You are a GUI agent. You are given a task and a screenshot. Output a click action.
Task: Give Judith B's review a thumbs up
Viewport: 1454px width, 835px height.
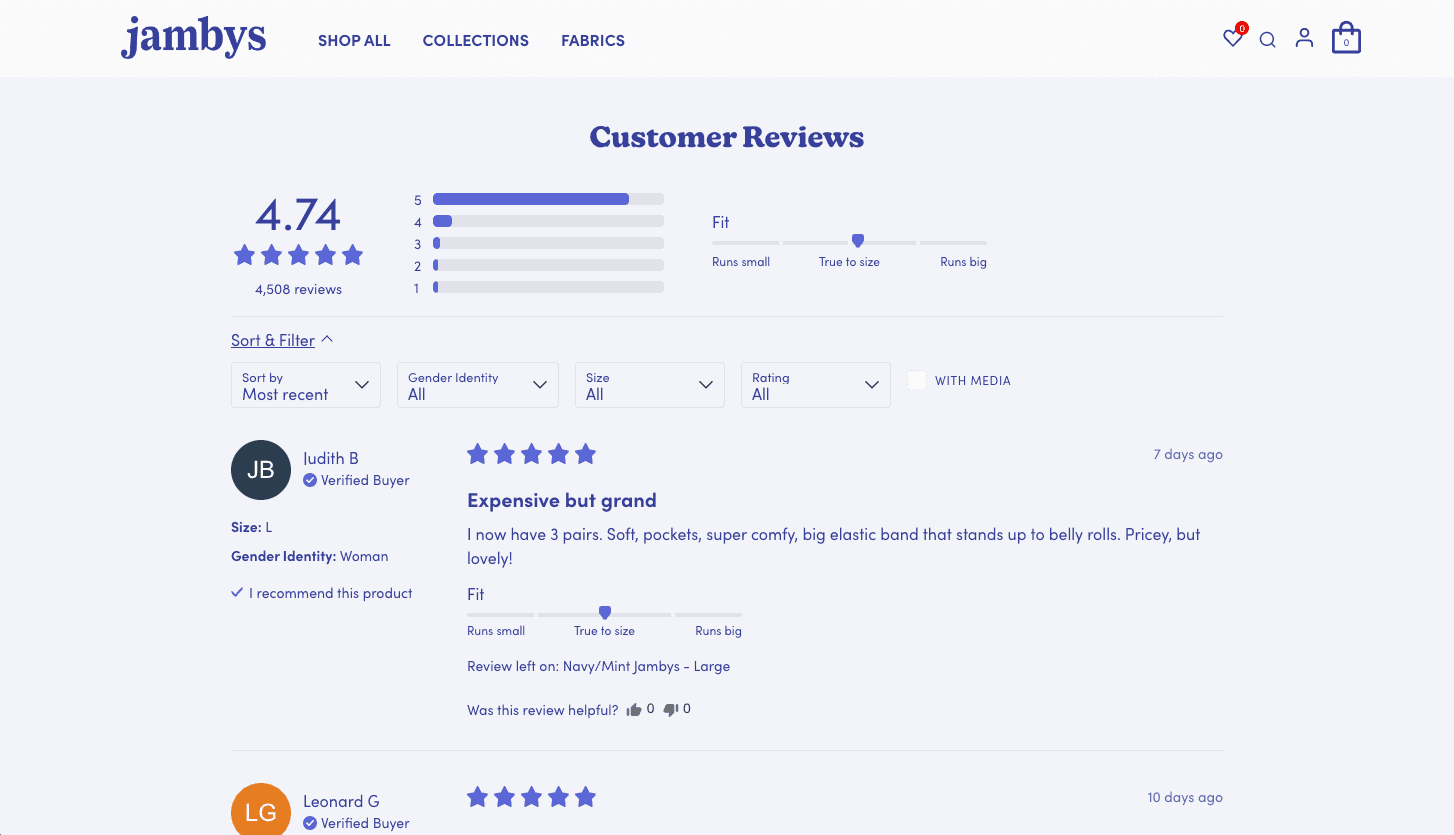tap(634, 710)
